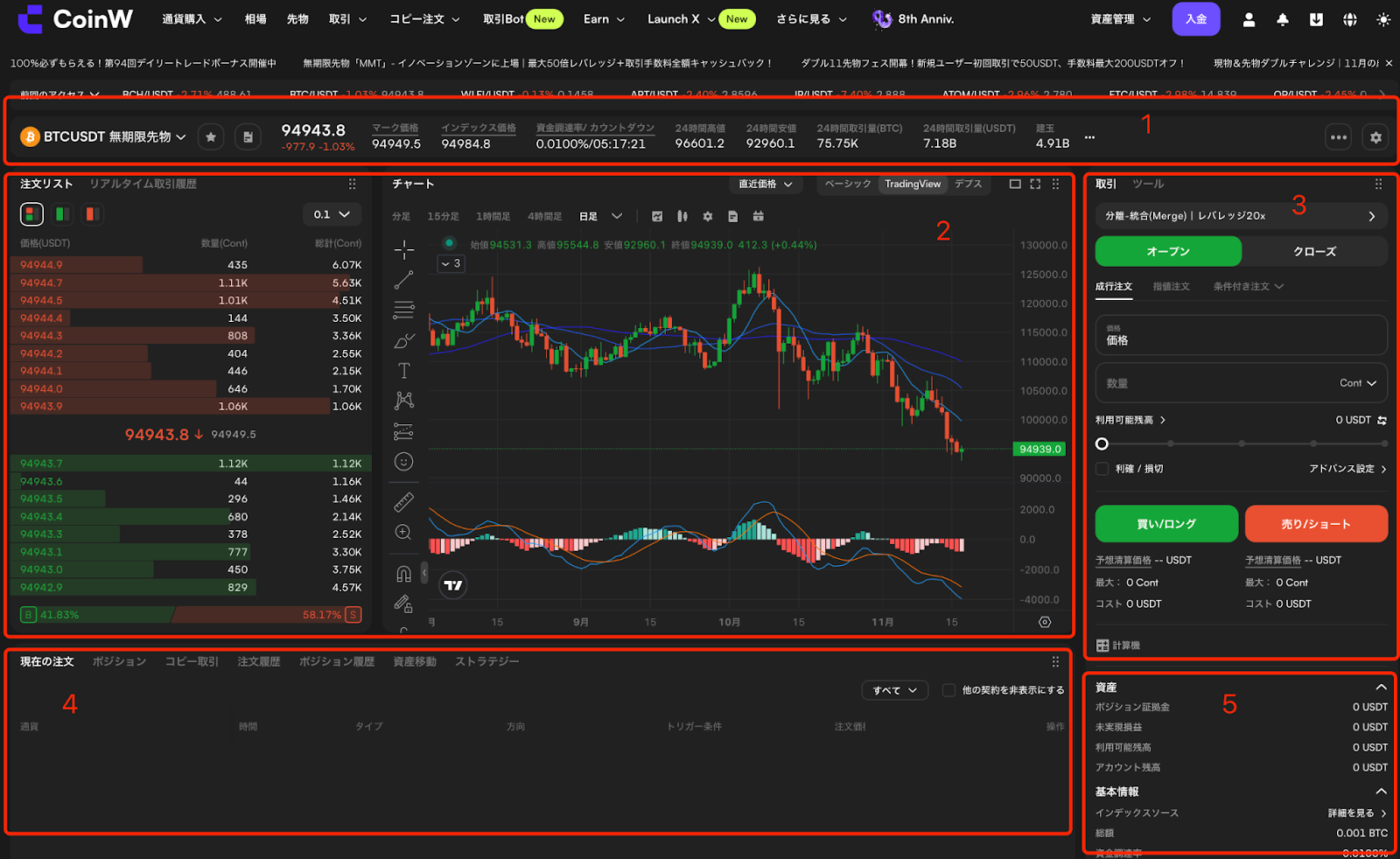
Task: Click the app download icon
Action: (x=1316, y=19)
